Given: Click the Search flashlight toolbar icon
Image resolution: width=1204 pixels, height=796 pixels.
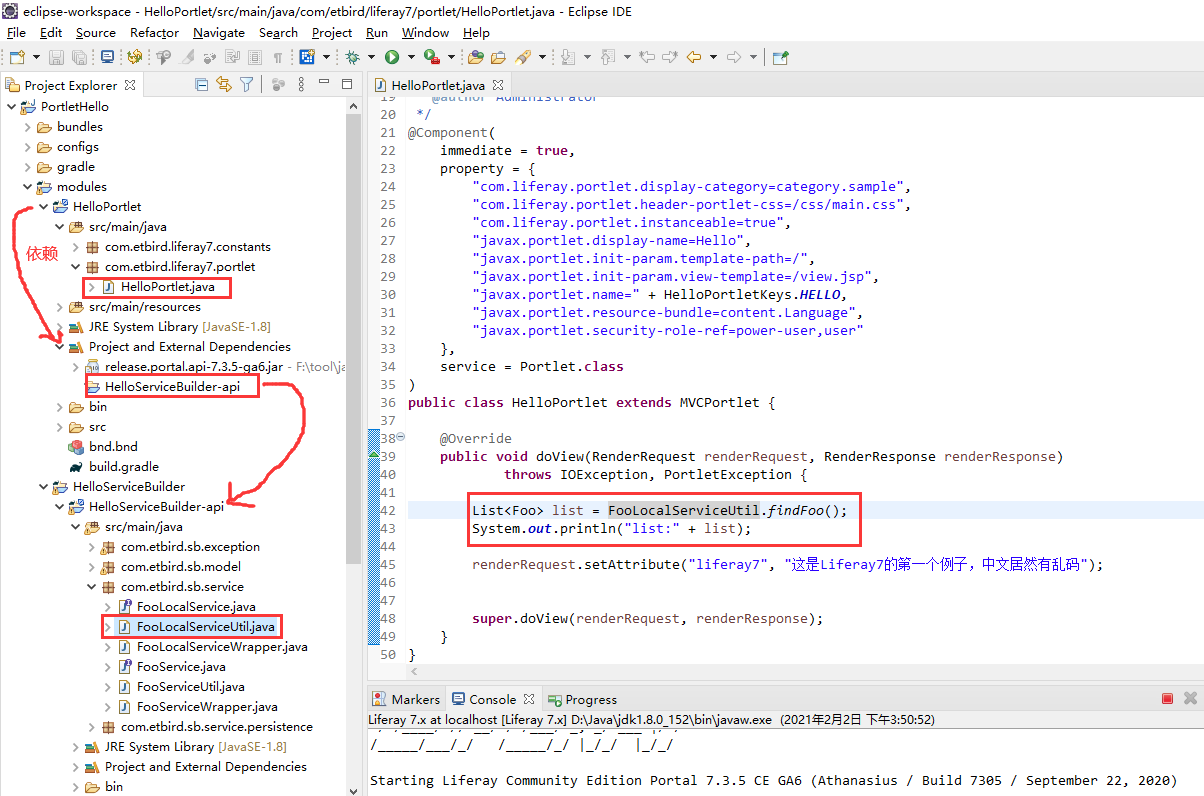Looking at the screenshot, I should point(523,57).
